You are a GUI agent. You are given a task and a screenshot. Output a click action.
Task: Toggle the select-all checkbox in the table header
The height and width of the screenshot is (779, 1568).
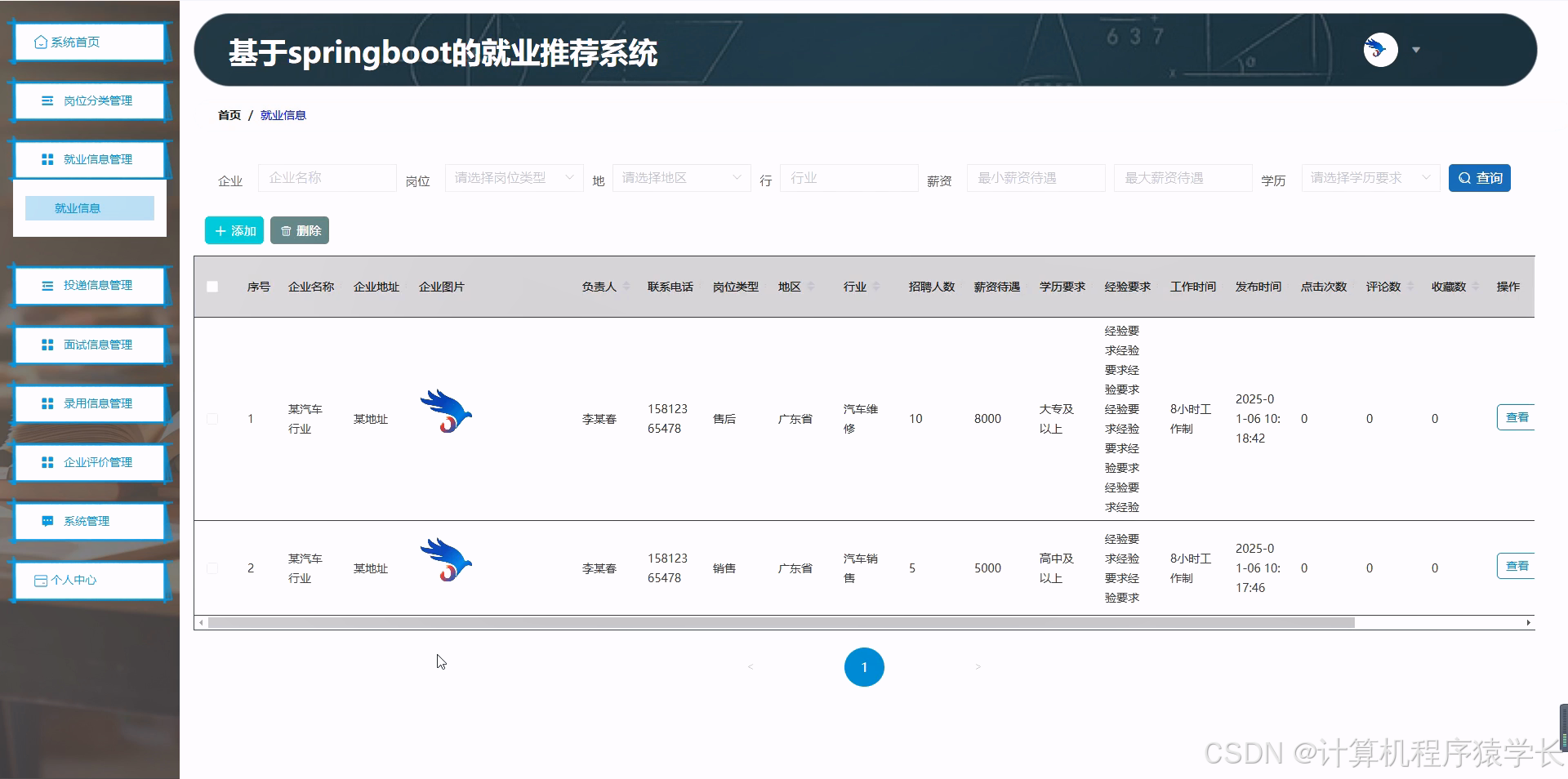click(x=212, y=287)
